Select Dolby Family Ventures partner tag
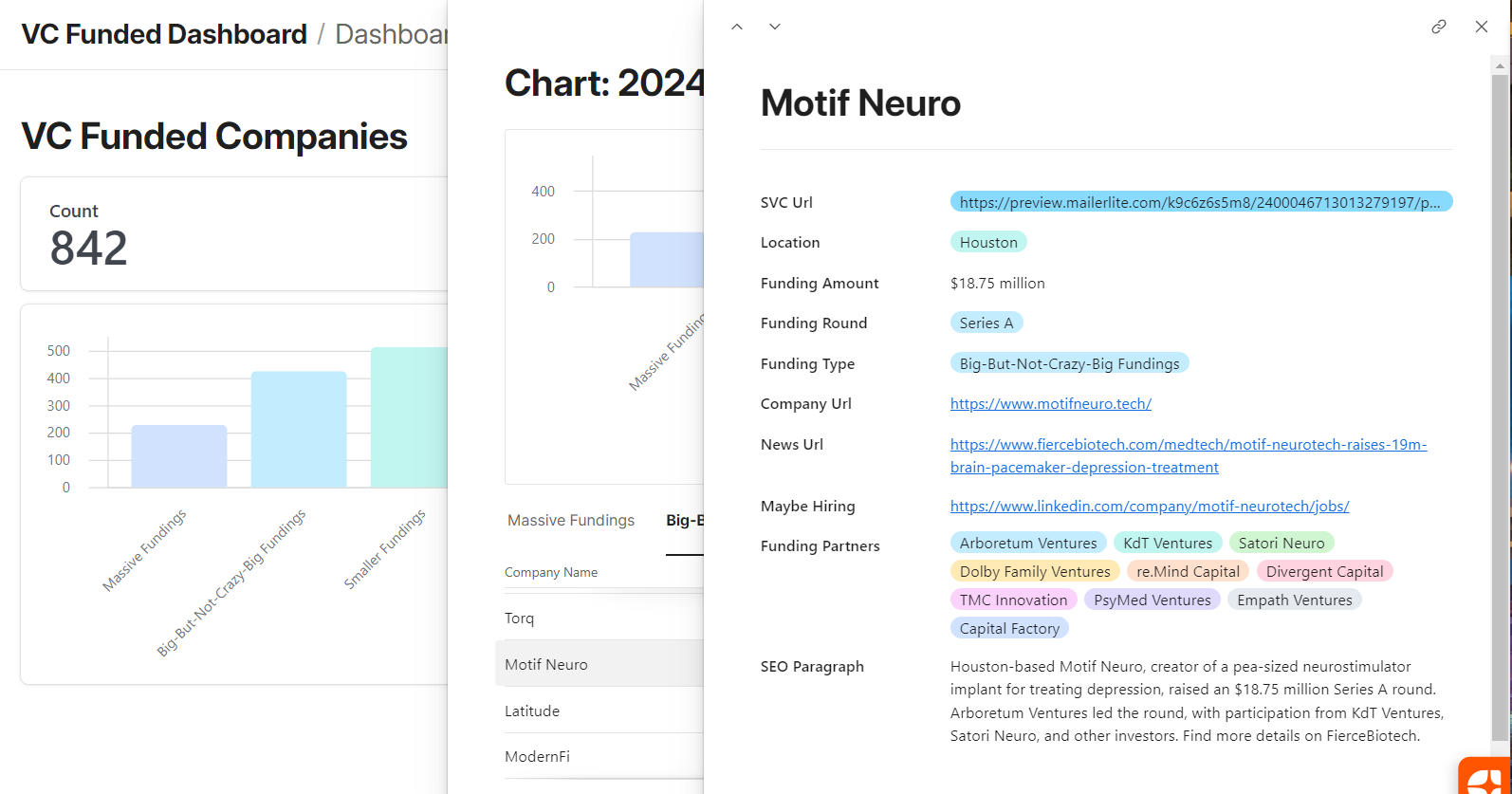Viewport: 1512px width, 794px height. 1035,572
